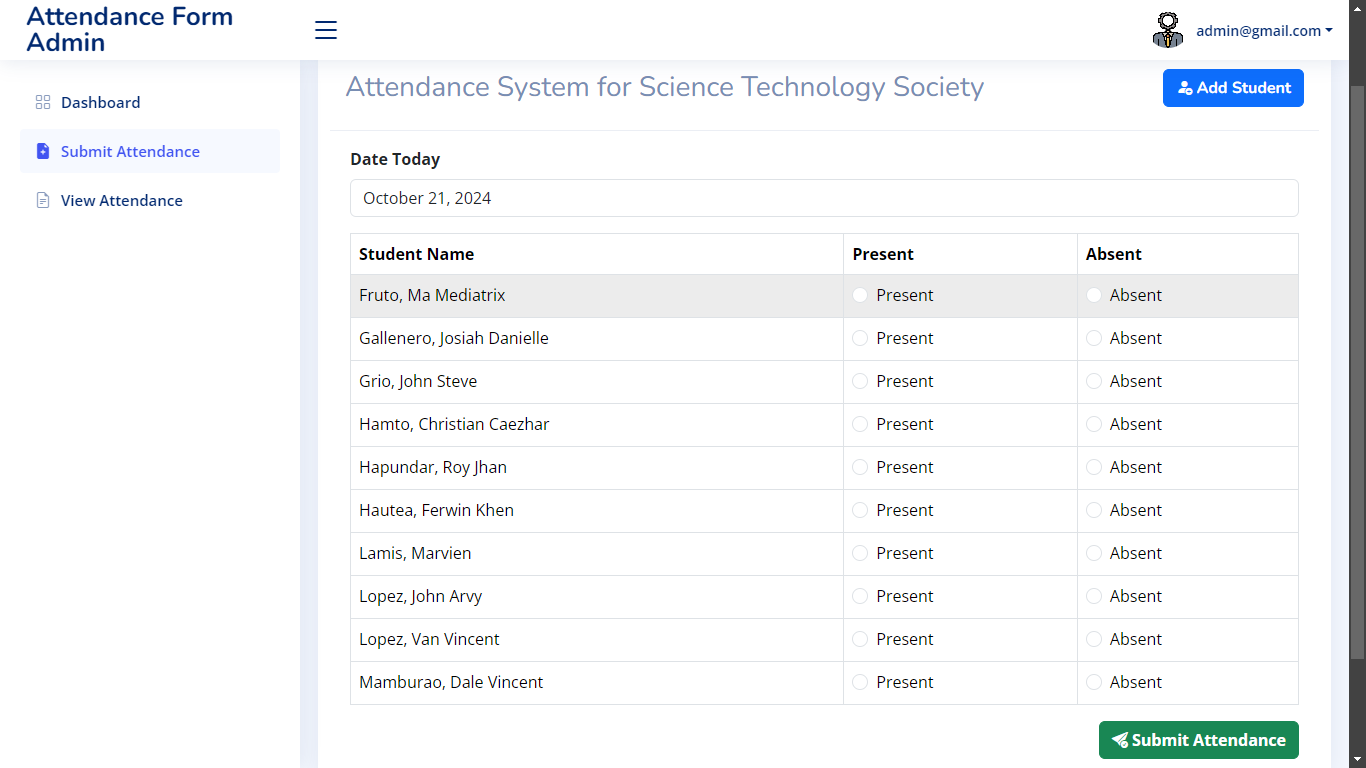Click the paper plane icon on Submit Attendance
The width and height of the screenshot is (1366, 768).
pyautogui.click(x=1120, y=740)
